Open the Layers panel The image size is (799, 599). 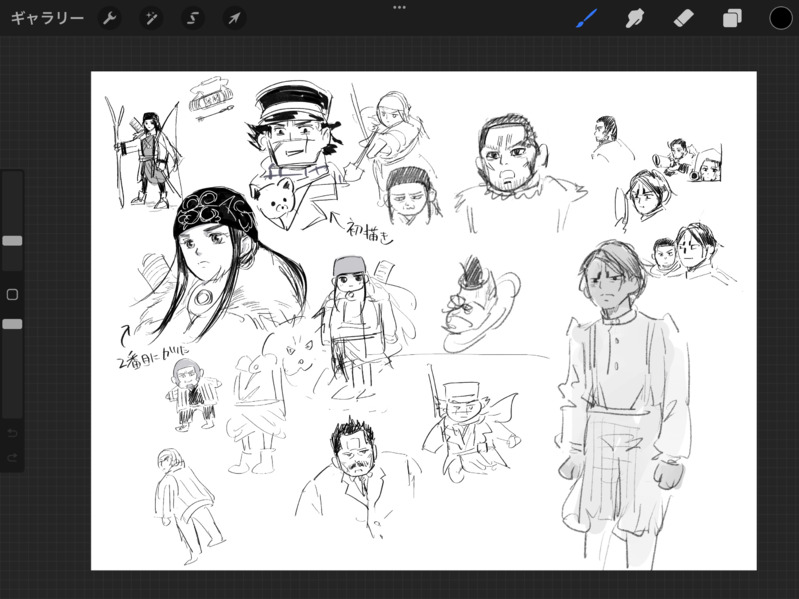coord(732,19)
